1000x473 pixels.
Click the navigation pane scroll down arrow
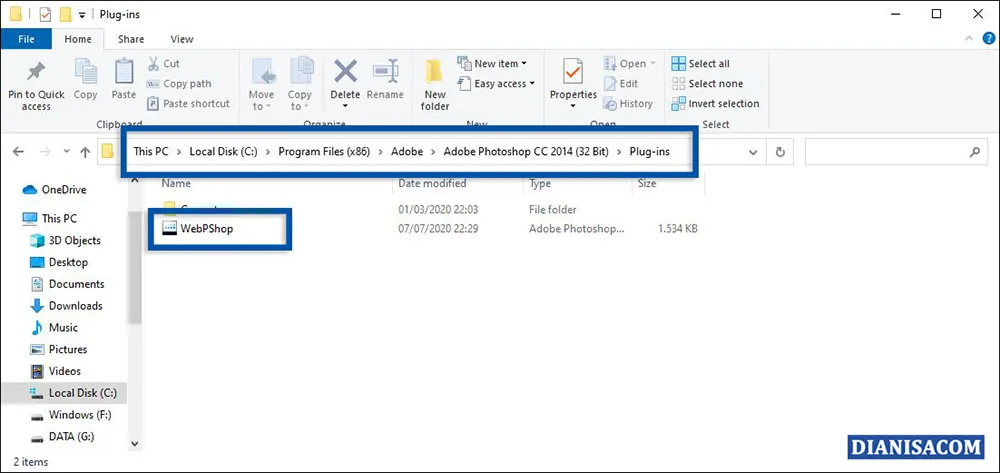134,443
